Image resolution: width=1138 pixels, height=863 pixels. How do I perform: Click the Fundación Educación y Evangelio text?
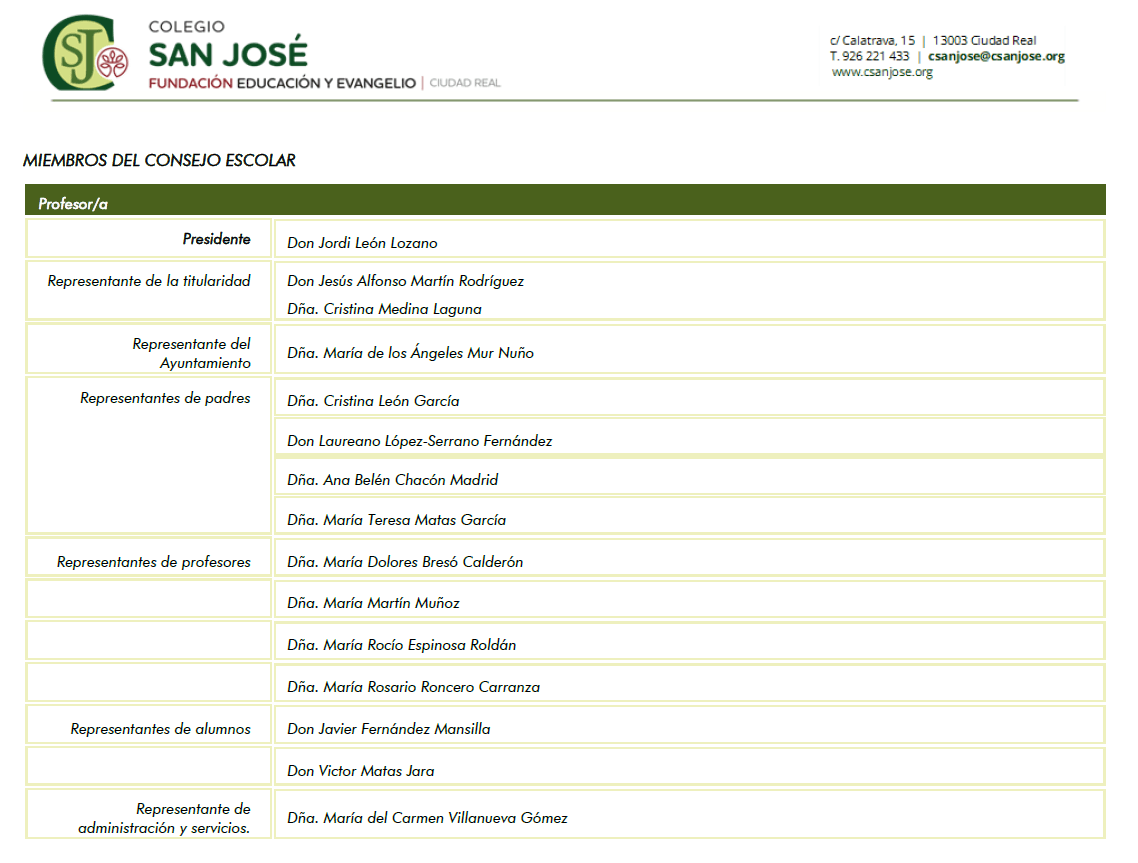coord(282,83)
